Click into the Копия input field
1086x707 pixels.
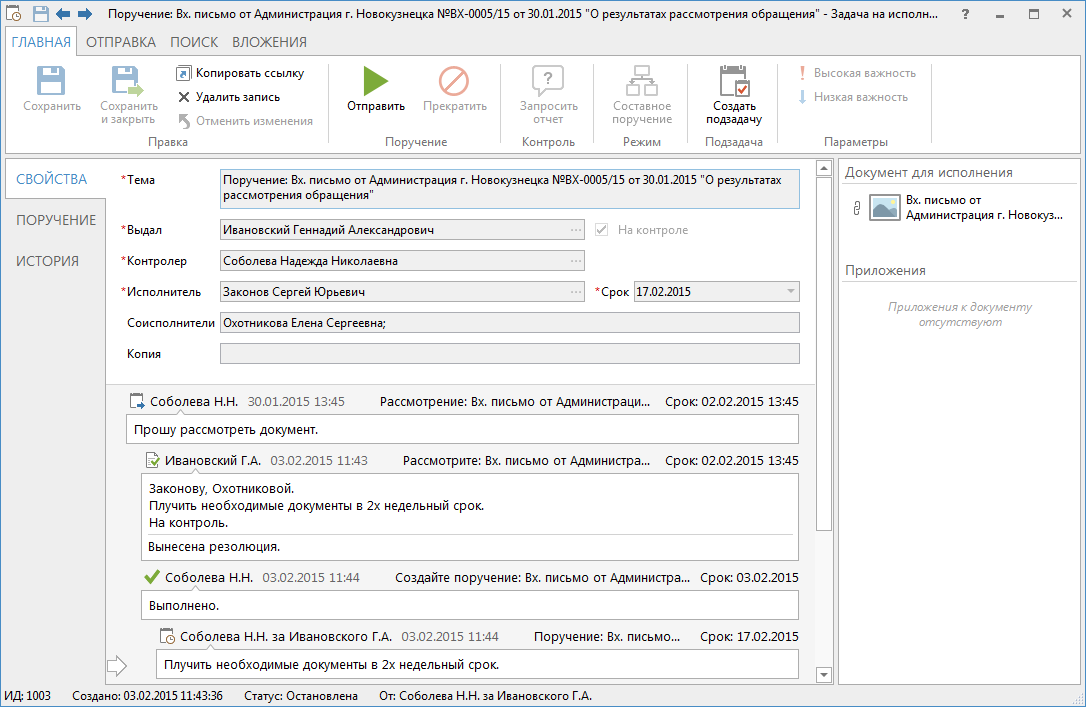[x=509, y=354]
